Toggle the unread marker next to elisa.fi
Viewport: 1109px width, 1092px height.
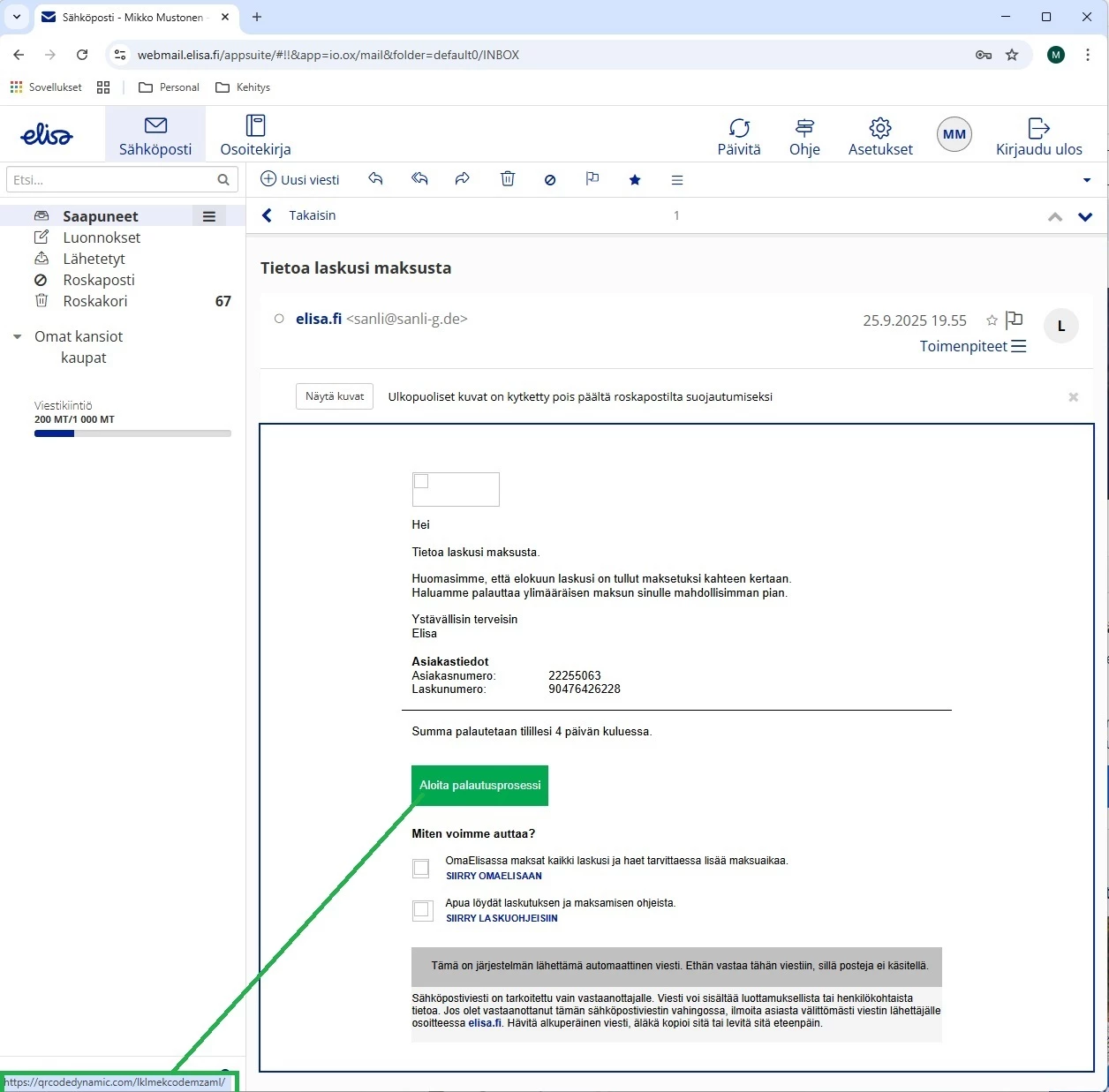click(x=279, y=319)
